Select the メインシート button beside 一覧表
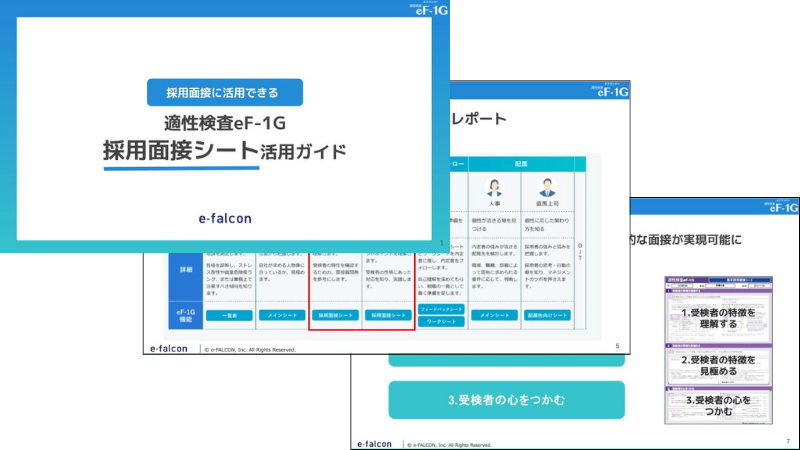This screenshot has height=450, width=800. coord(282,316)
